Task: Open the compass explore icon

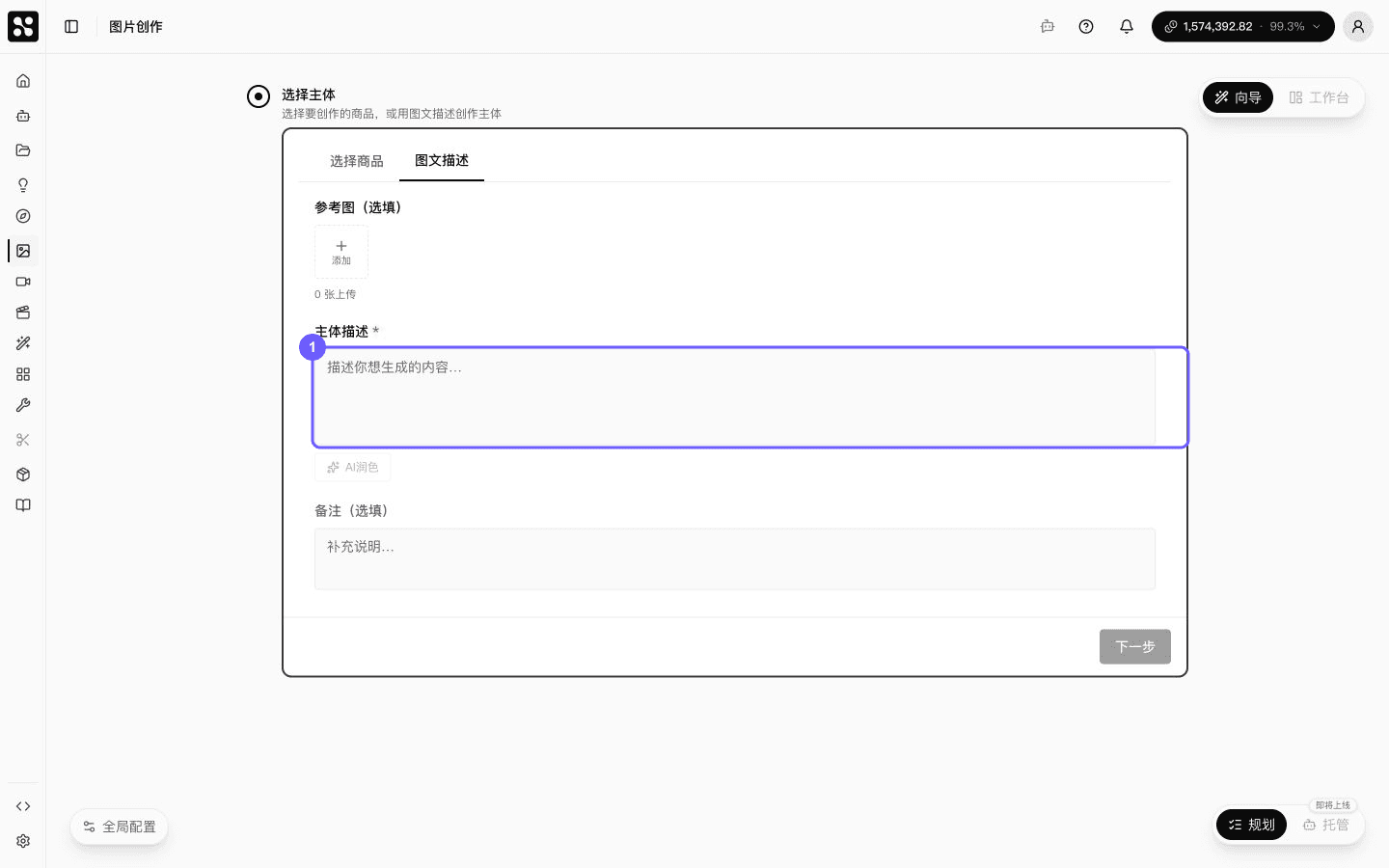Action: coord(23,216)
